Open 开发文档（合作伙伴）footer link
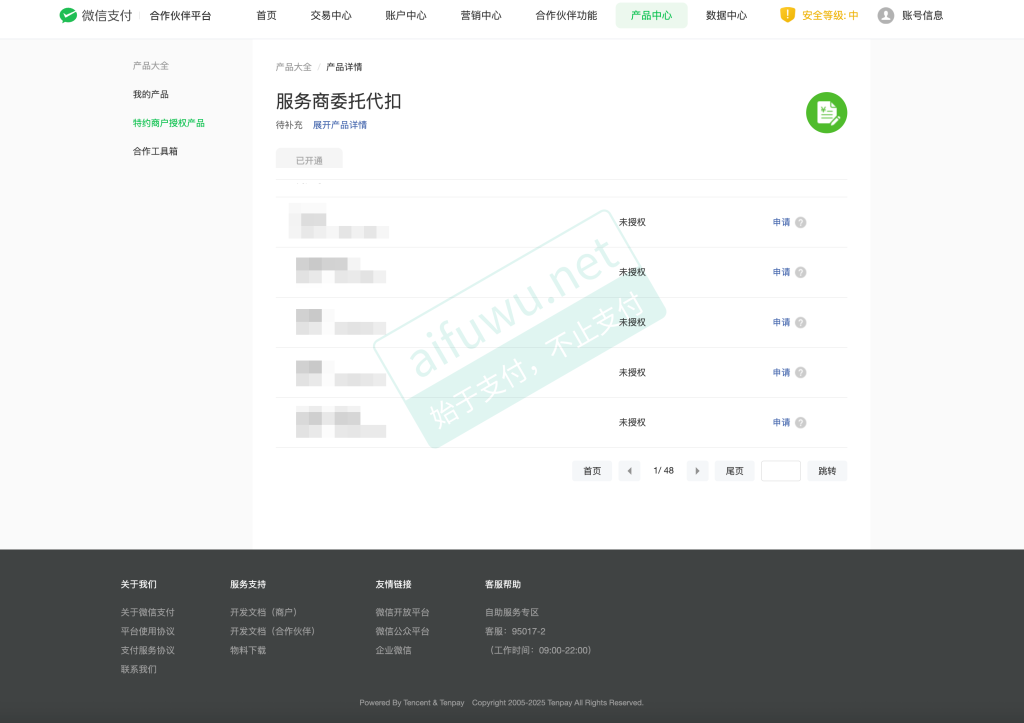Screen dimensions: 1024x723 [274, 631]
